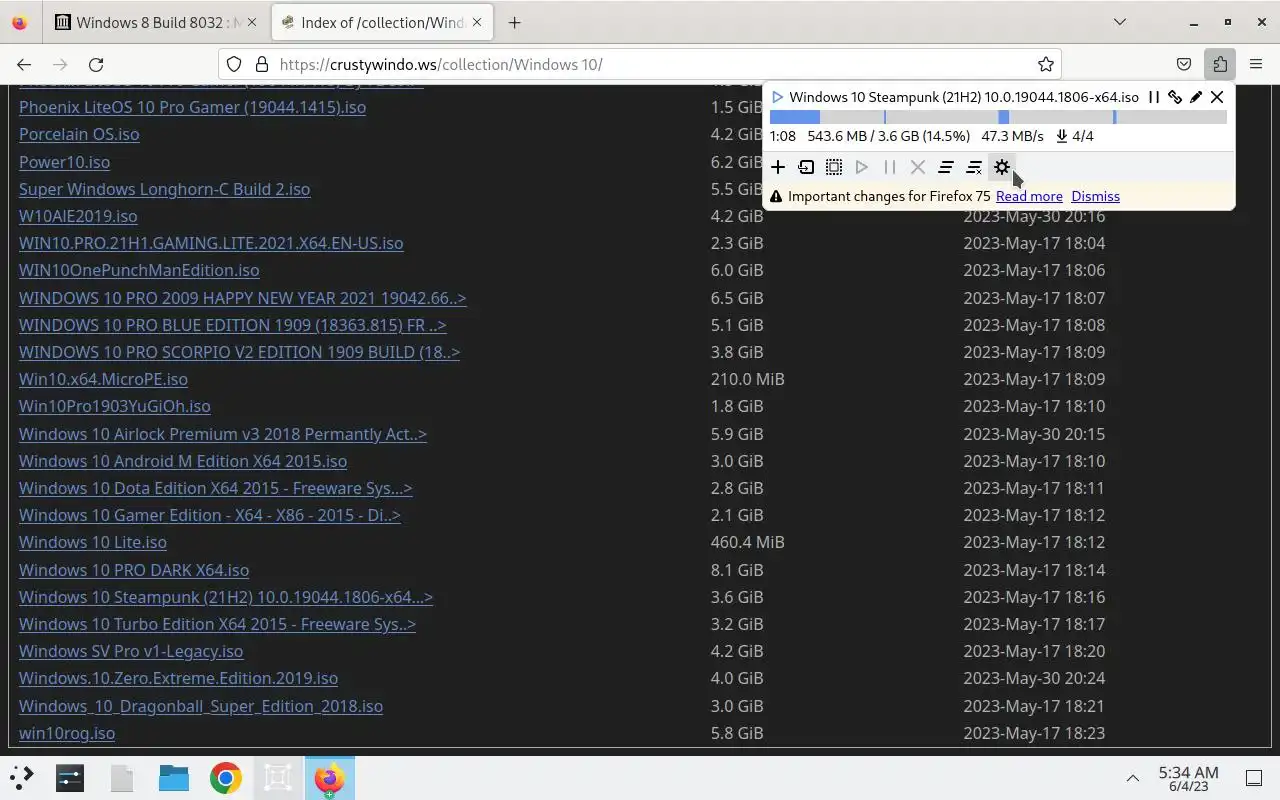The width and height of the screenshot is (1280, 800).
Task: Open the downloads list lines icon
Action: point(946,167)
